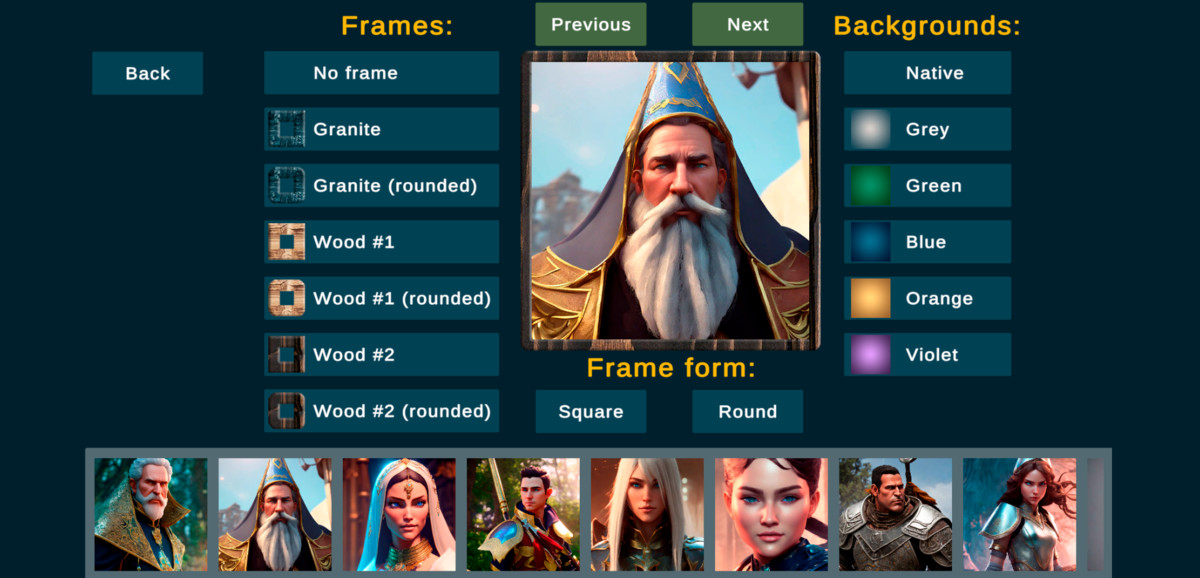Image resolution: width=1200 pixels, height=578 pixels.
Task: Set frame form to Square
Action: [591, 411]
